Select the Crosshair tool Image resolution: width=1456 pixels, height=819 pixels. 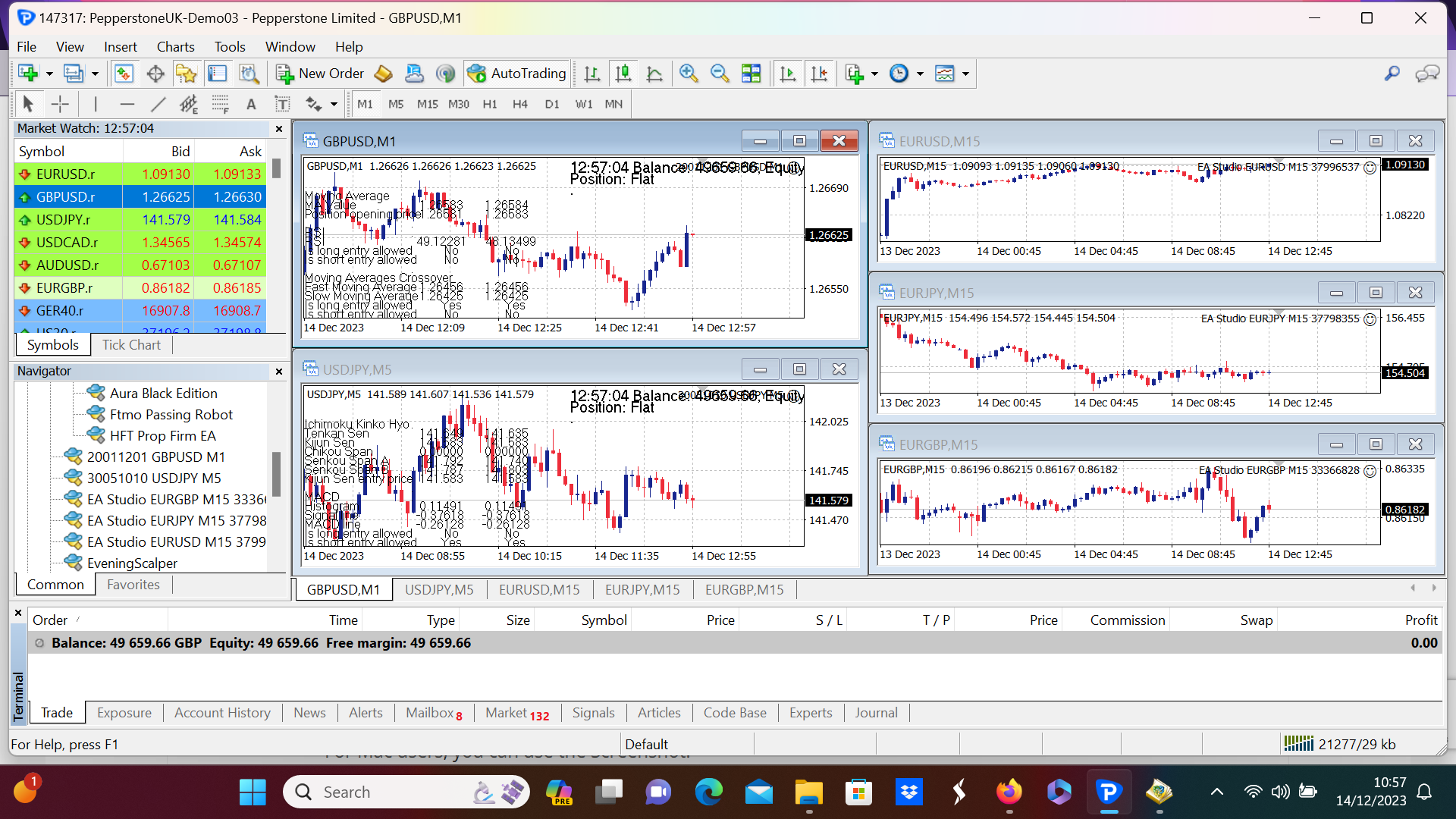pos(60,104)
